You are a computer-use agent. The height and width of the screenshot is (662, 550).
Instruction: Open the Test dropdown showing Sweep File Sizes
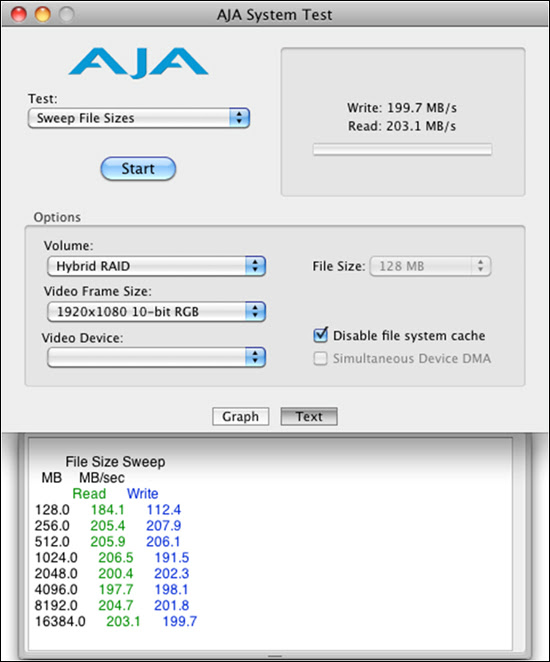pos(139,118)
